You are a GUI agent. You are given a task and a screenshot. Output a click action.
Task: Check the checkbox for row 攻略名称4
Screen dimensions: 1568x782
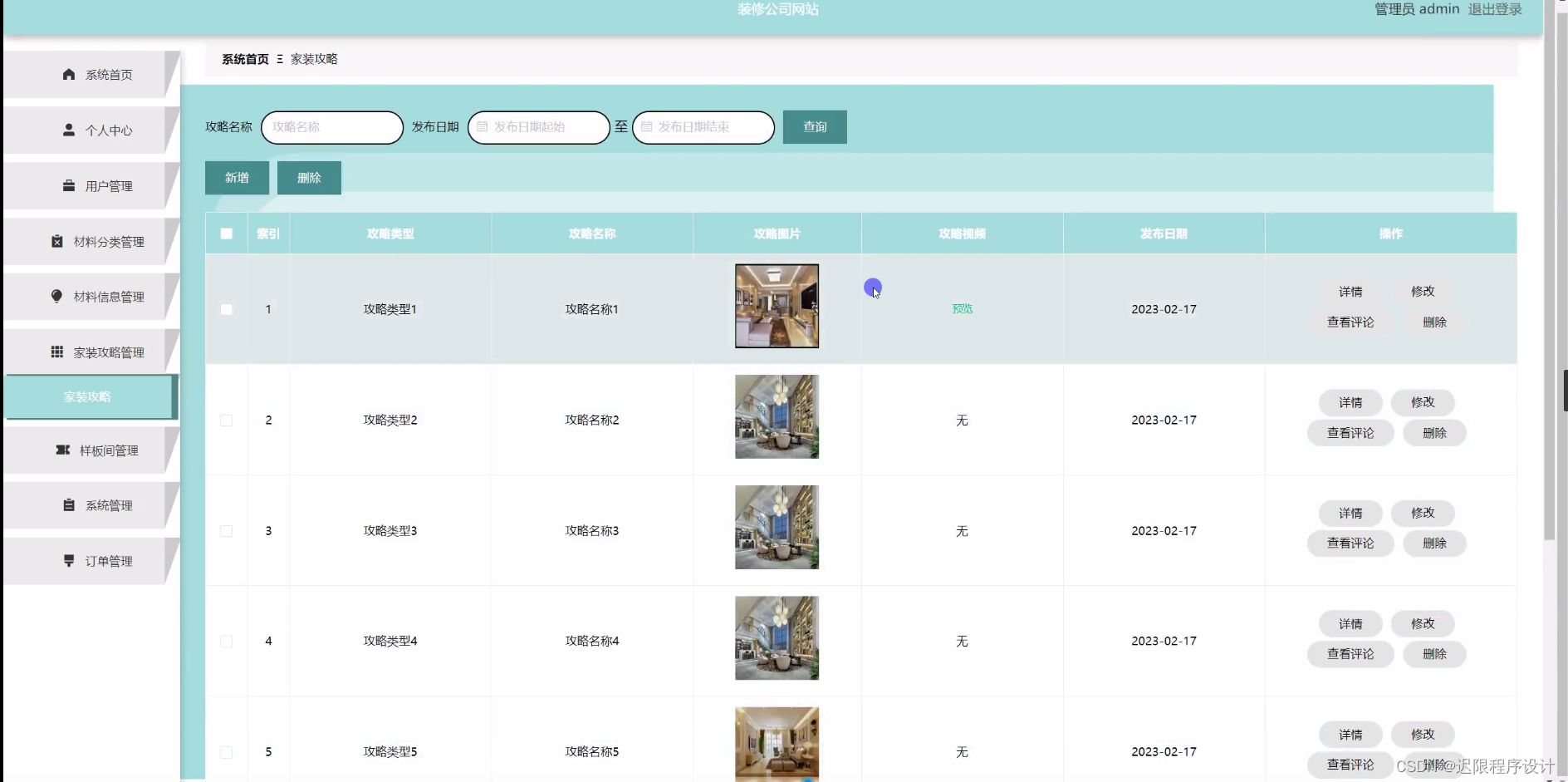[226, 641]
